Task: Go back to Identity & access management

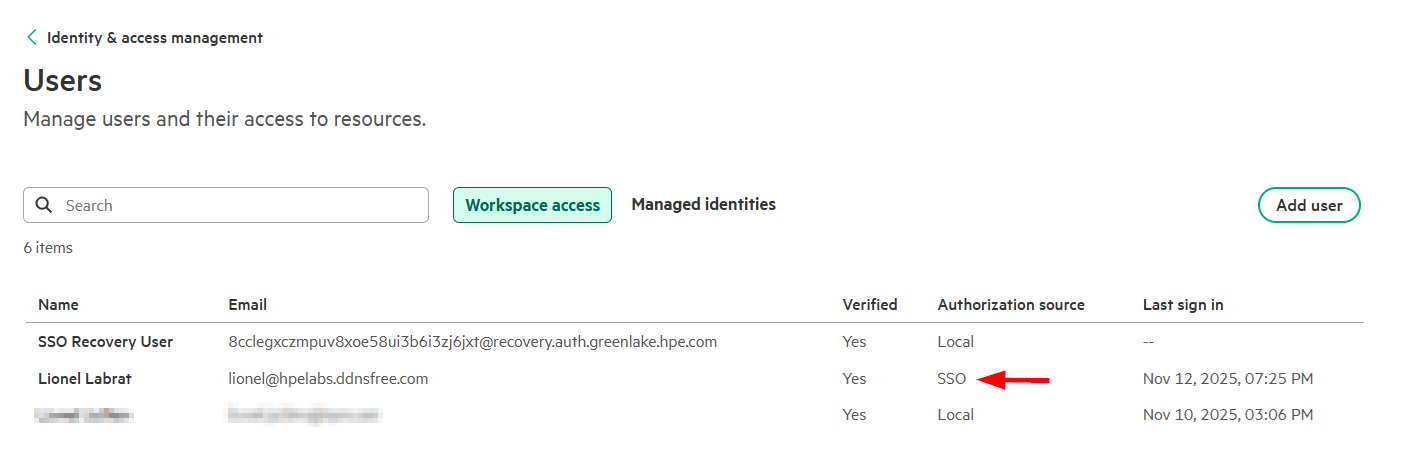Action: click(x=154, y=38)
